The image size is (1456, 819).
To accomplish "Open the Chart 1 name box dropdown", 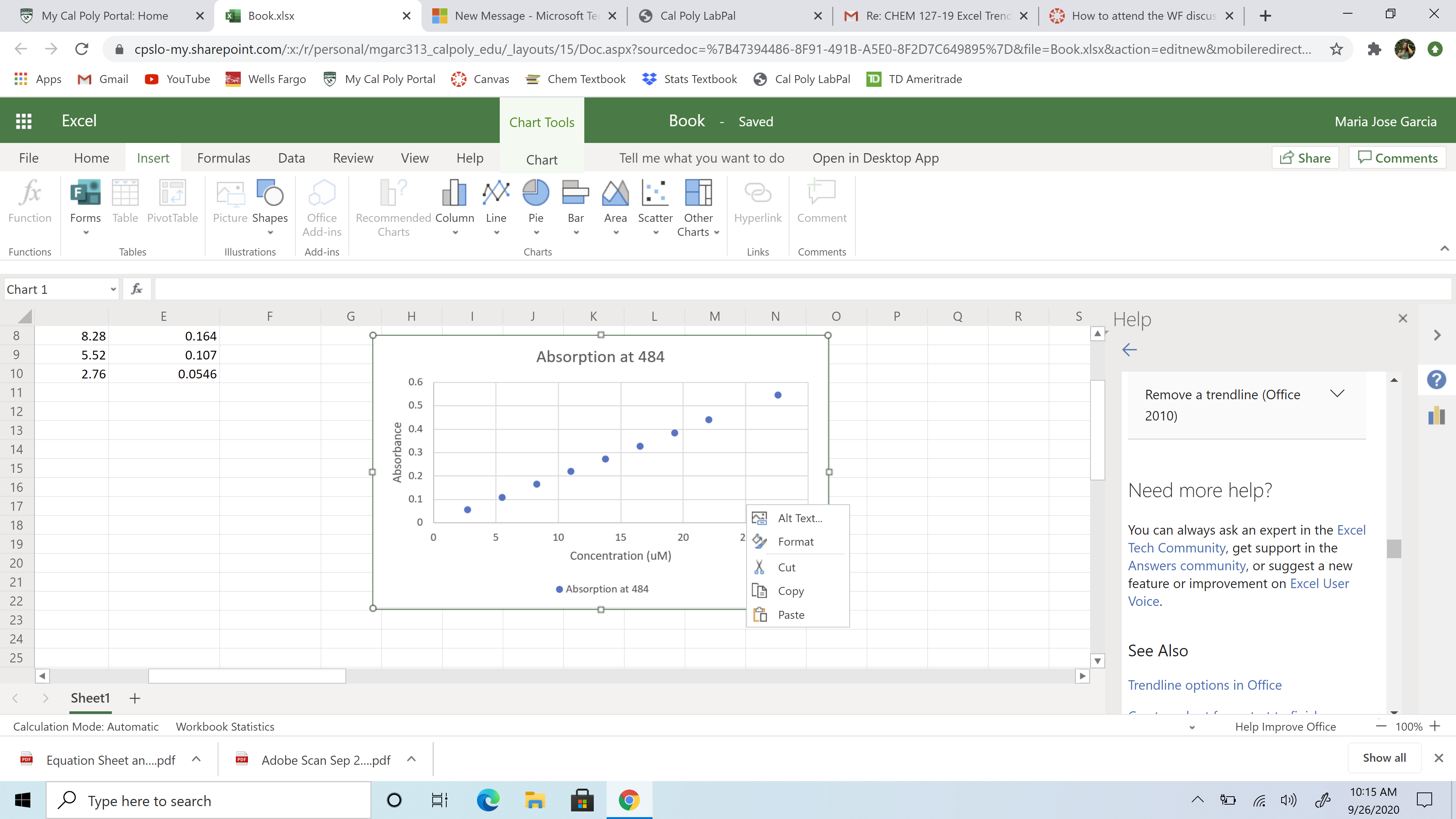I will point(113,289).
